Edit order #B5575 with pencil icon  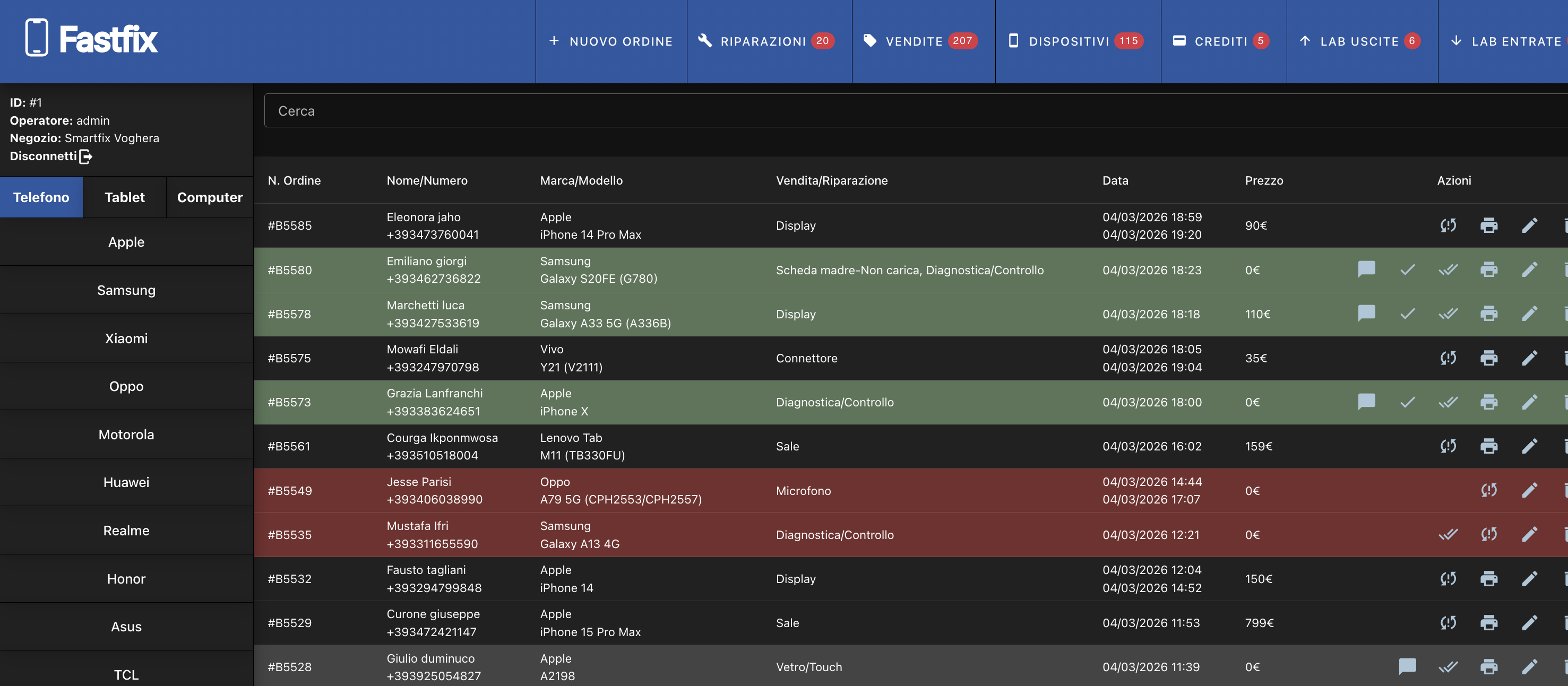pos(1529,358)
